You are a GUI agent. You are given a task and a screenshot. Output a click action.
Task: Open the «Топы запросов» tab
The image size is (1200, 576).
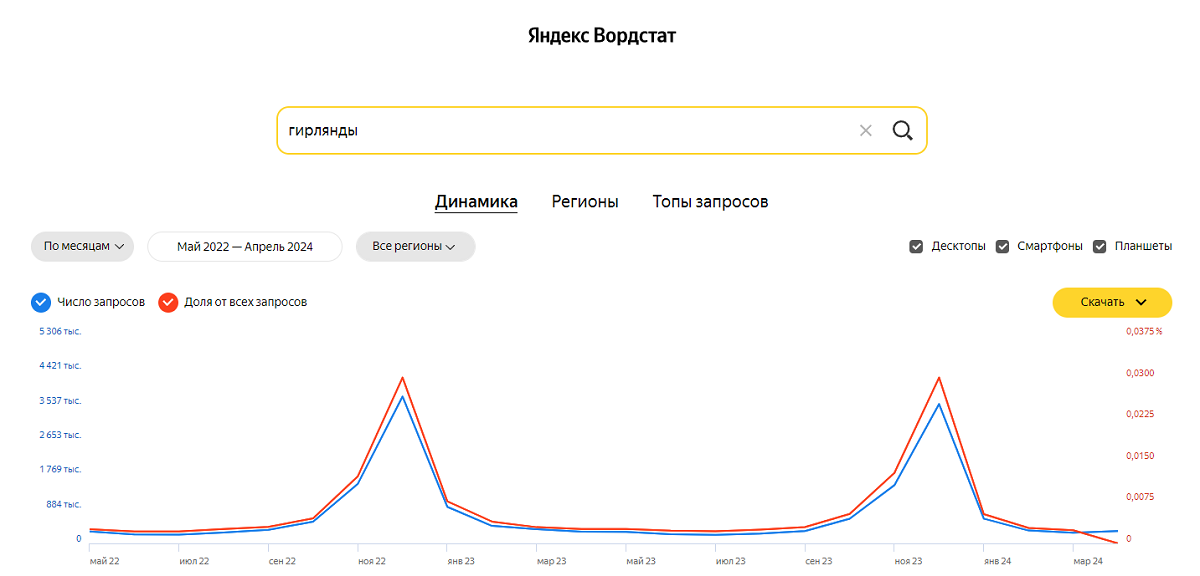click(x=710, y=201)
